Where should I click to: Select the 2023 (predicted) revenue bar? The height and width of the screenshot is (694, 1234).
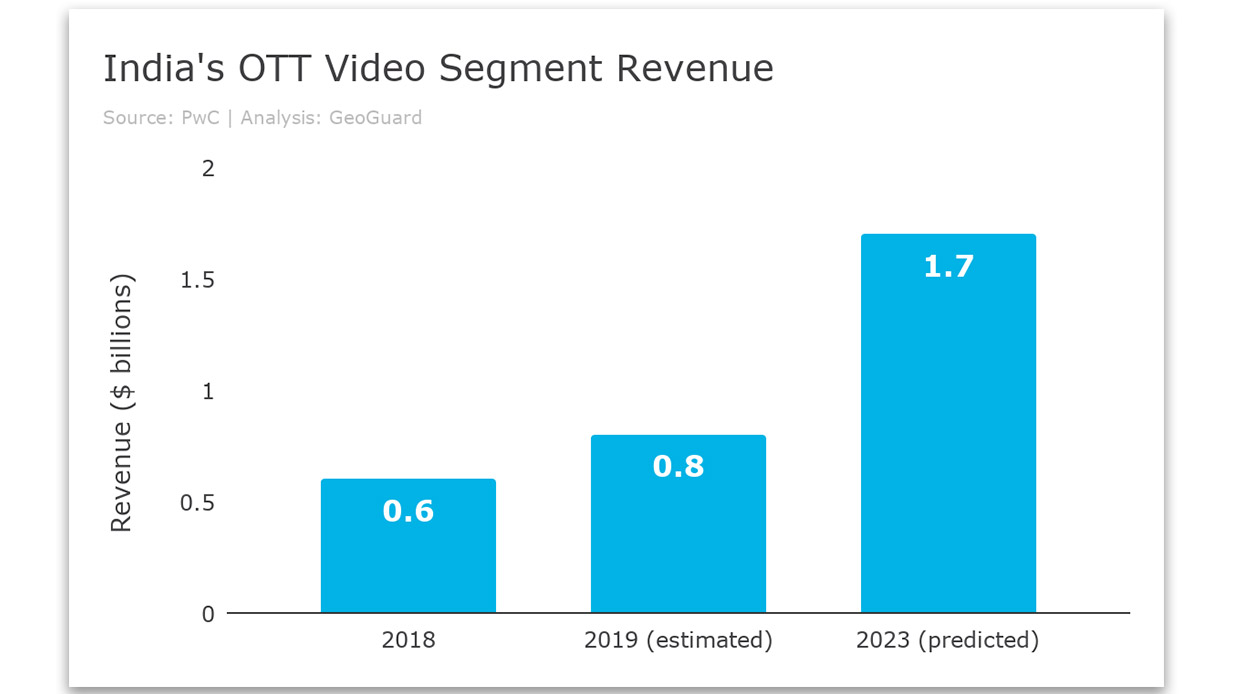pyautogui.click(x=948, y=420)
